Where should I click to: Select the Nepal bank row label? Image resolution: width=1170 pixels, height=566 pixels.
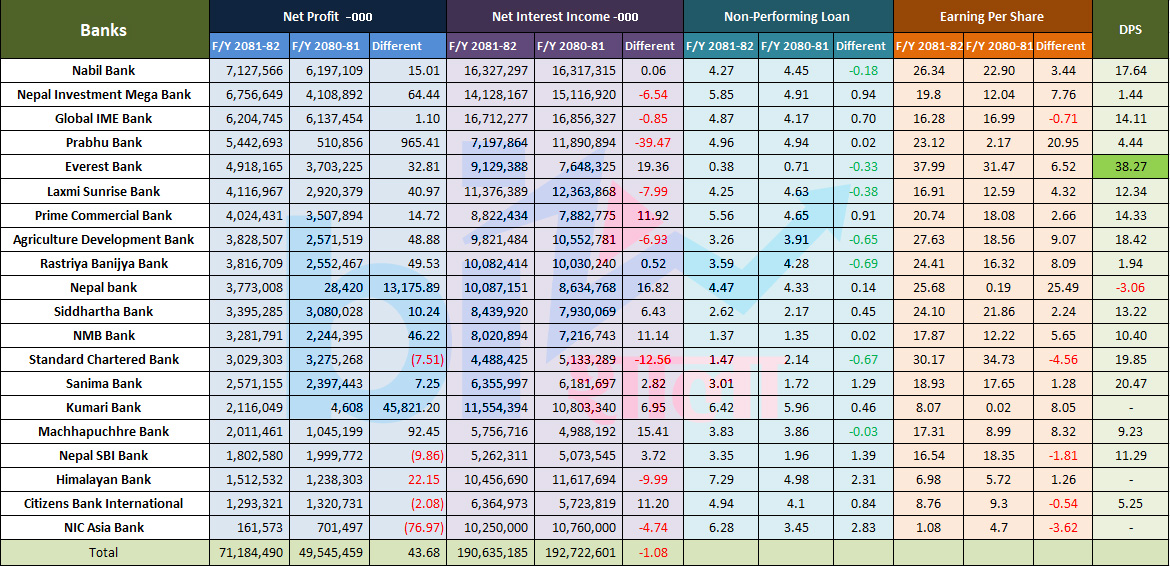point(104,288)
